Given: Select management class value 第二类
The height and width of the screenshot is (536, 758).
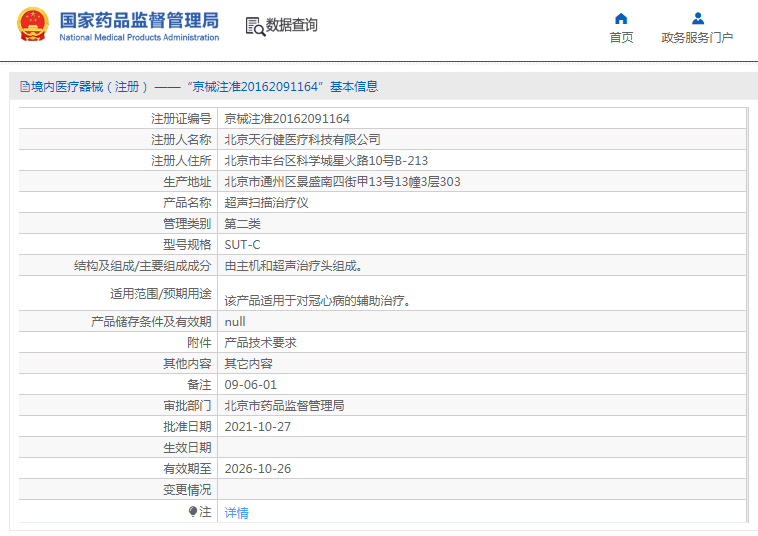Looking at the screenshot, I should [x=242, y=224].
